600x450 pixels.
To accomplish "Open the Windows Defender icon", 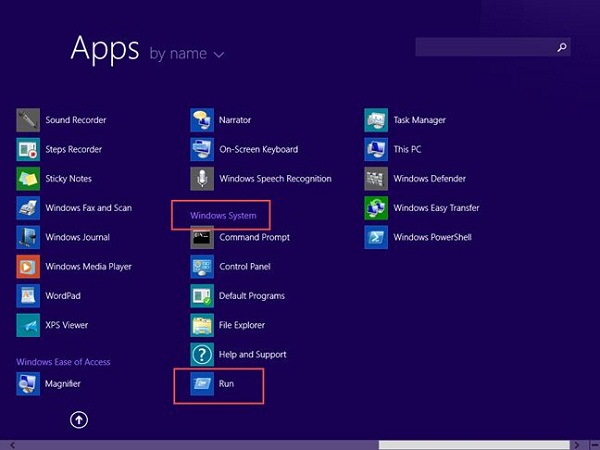I will point(376,179).
